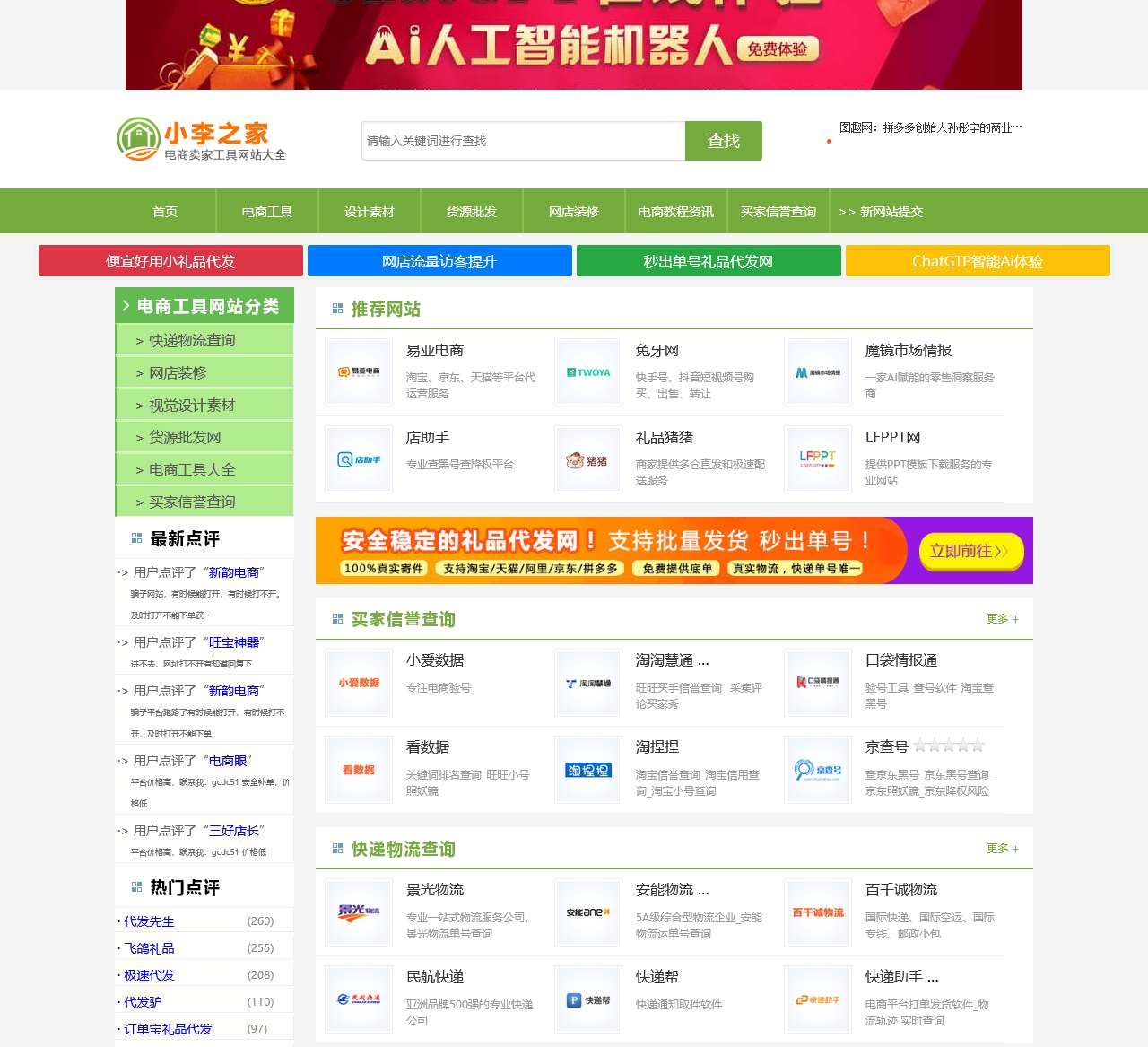This screenshot has height=1047, width=1148.
Task: Open 电商教程资讯 navigation menu item
Action: pyautogui.click(x=676, y=212)
